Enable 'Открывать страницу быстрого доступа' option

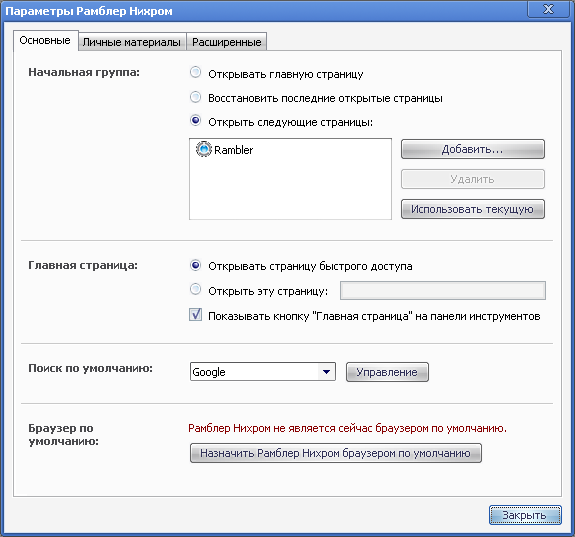(x=195, y=265)
